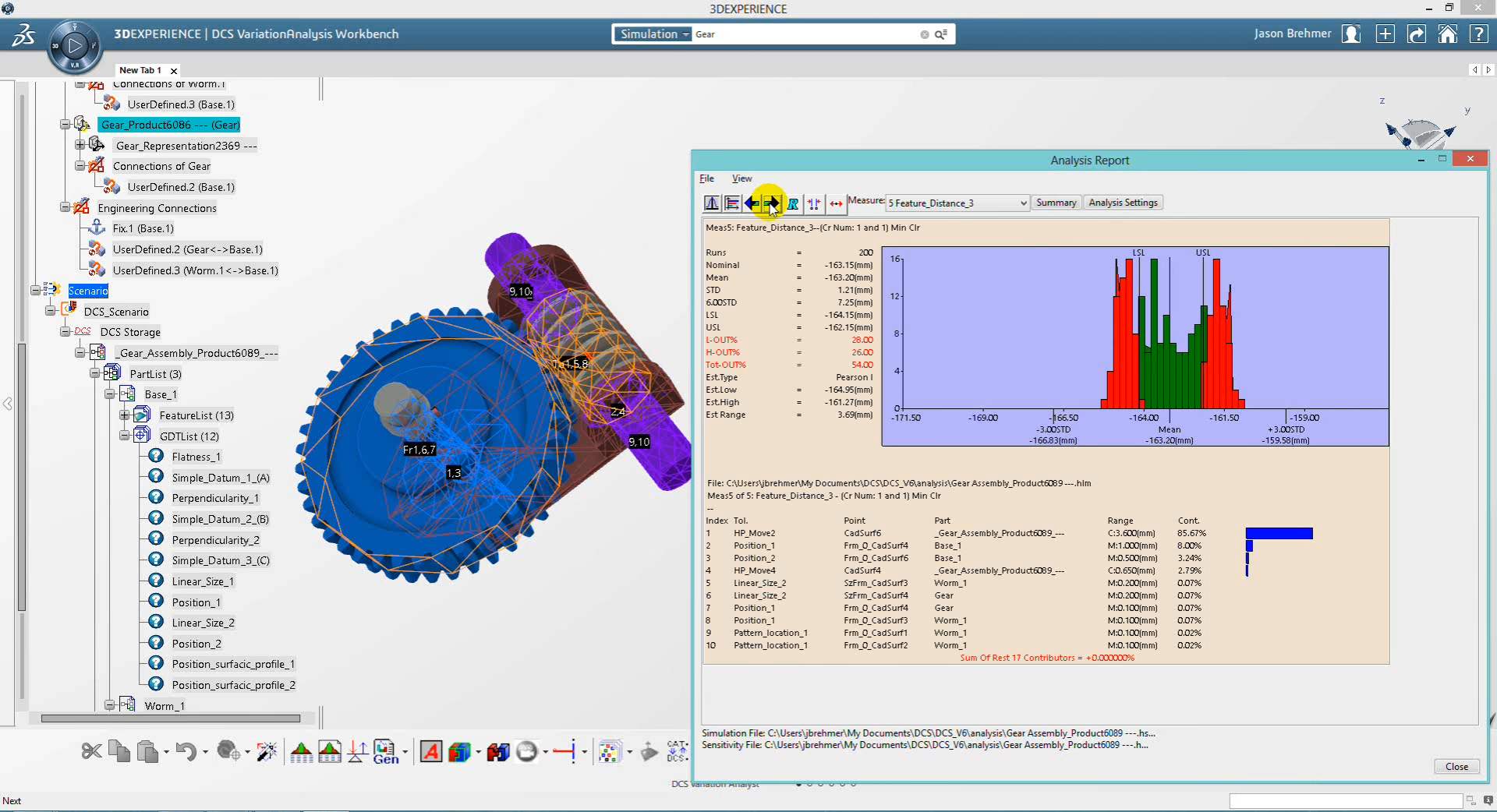Click the Analysis Settings button

pos(1123,203)
